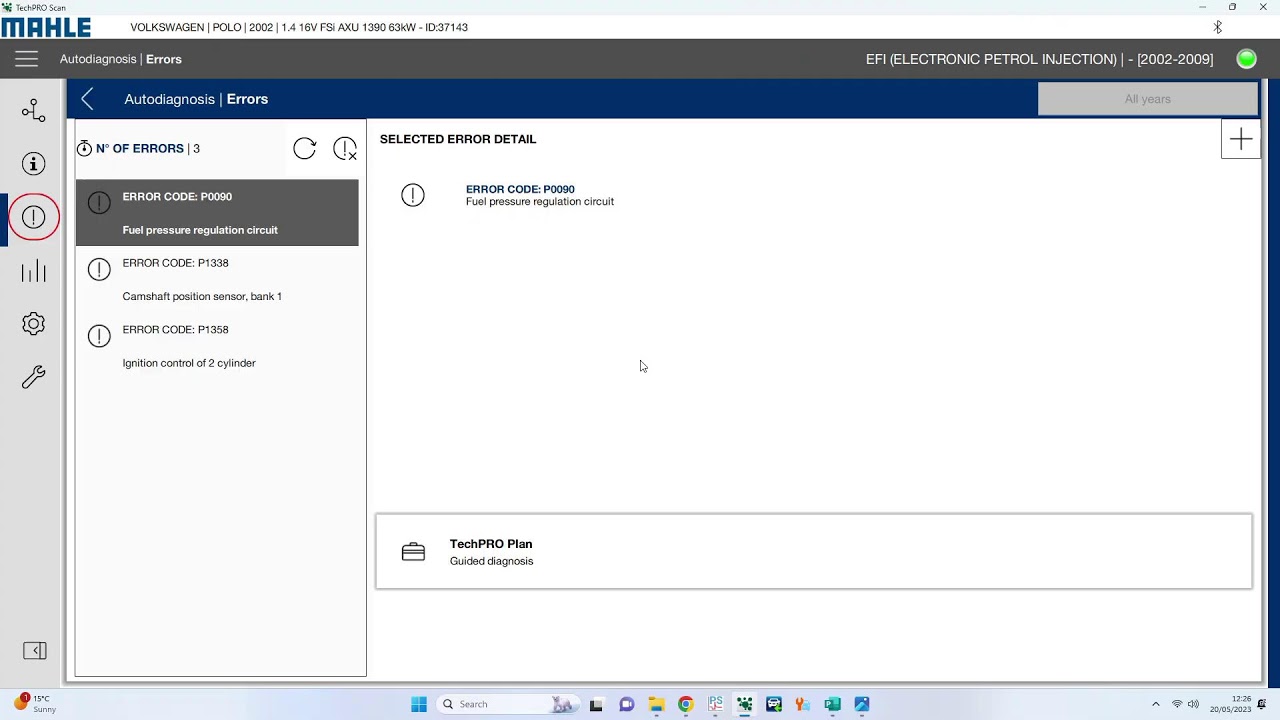
Task: Select the Errors section icon in sidebar
Action: coord(33,217)
